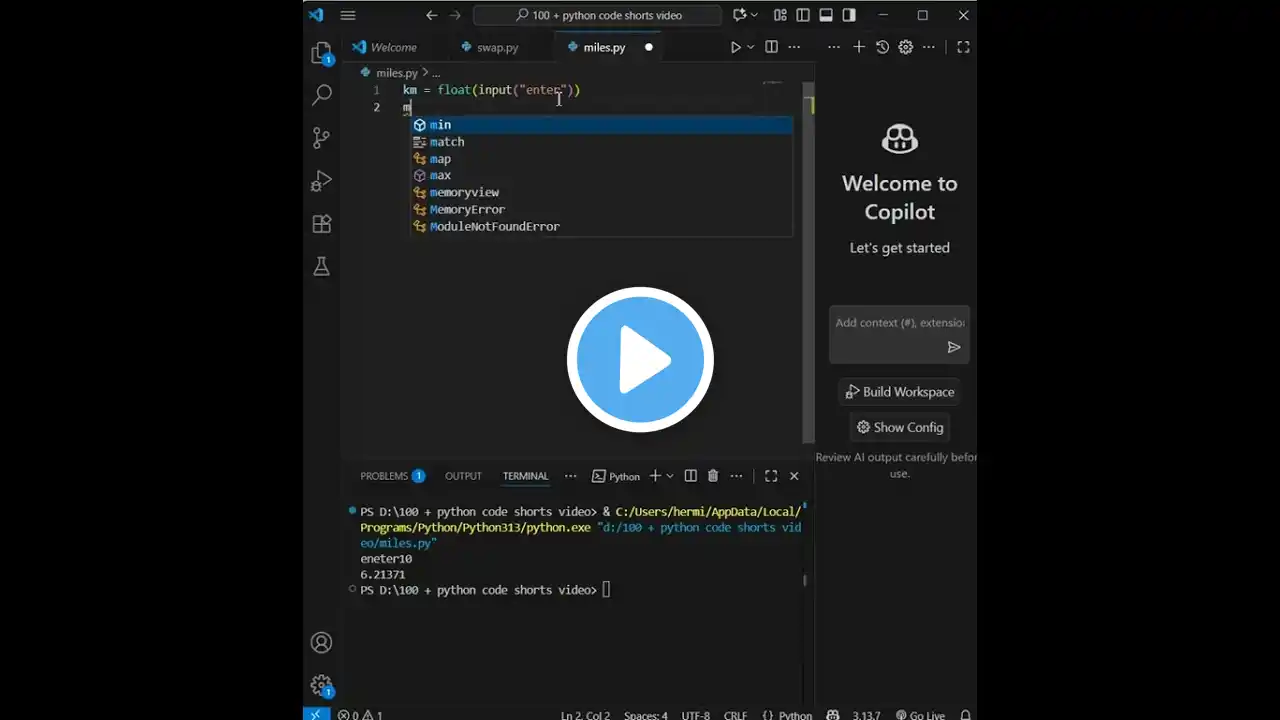Open the PROBLEMS panel tab
The height and width of the screenshot is (720, 1280).
pos(392,476)
